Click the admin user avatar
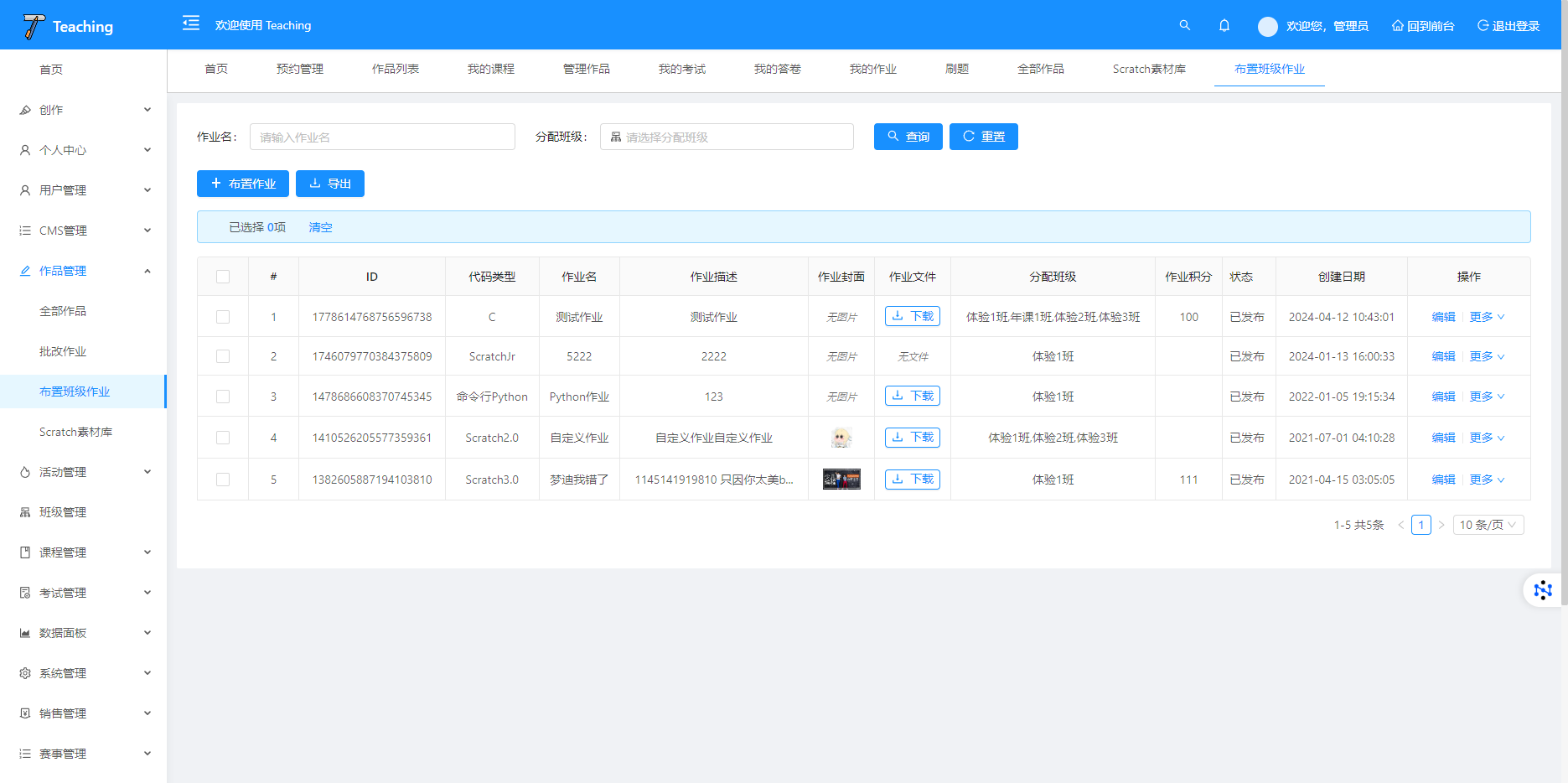The width and height of the screenshot is (1568, 783). point(1267,26)
